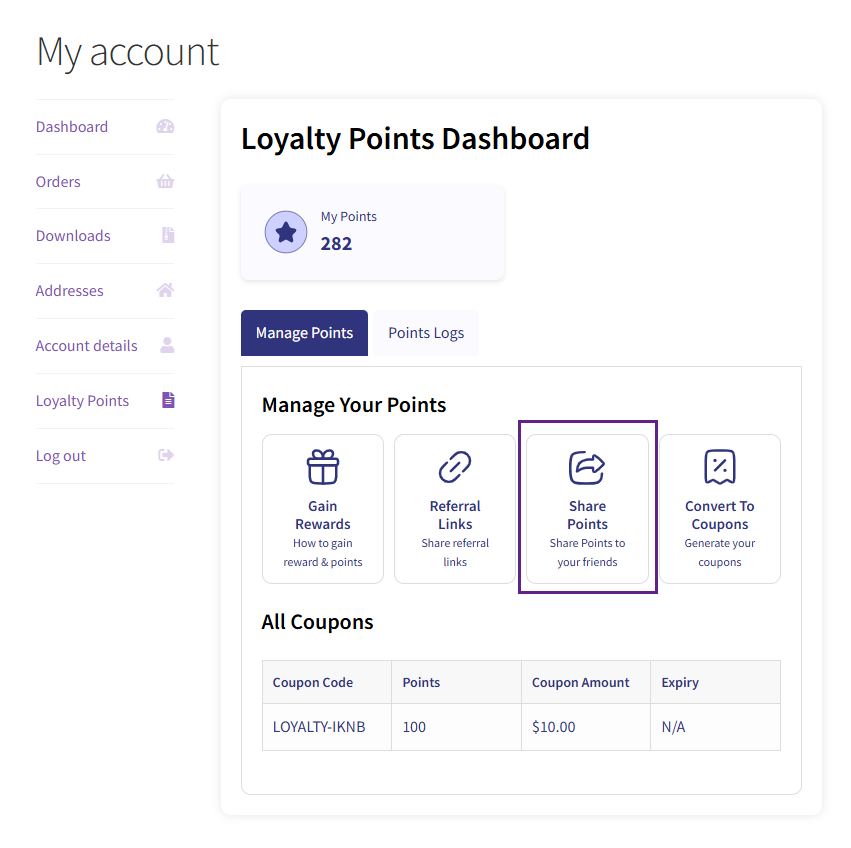
Task: Open the Gain Rewards gift card
Action: point(323,508)
